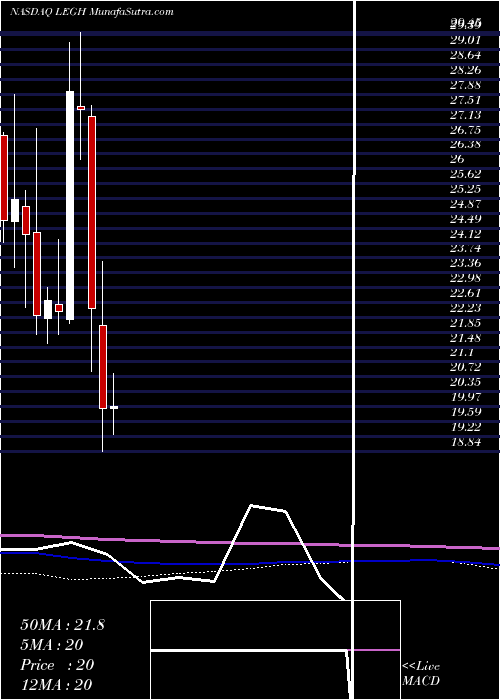Click the 20.35 price axis label
500x700 pixels.
tap(465, 382)
